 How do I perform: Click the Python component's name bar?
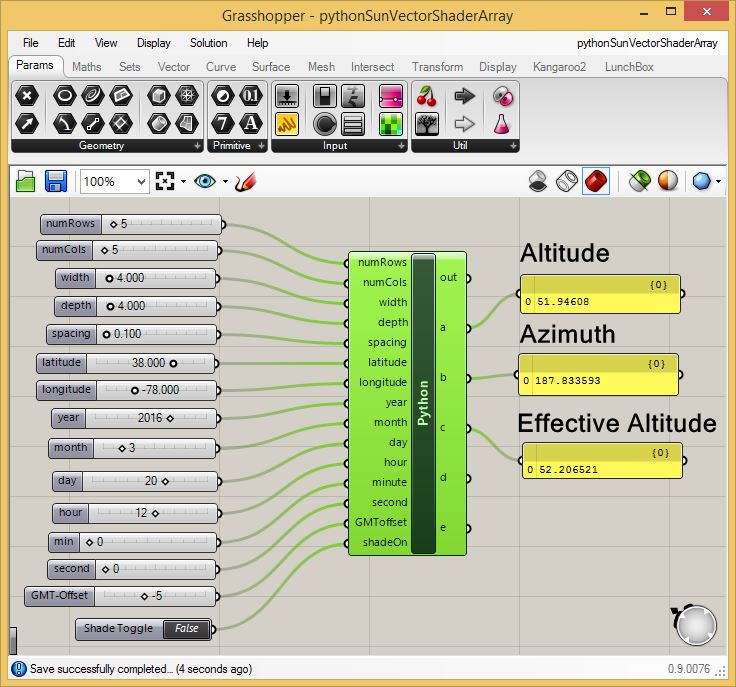tap(423, 404)
